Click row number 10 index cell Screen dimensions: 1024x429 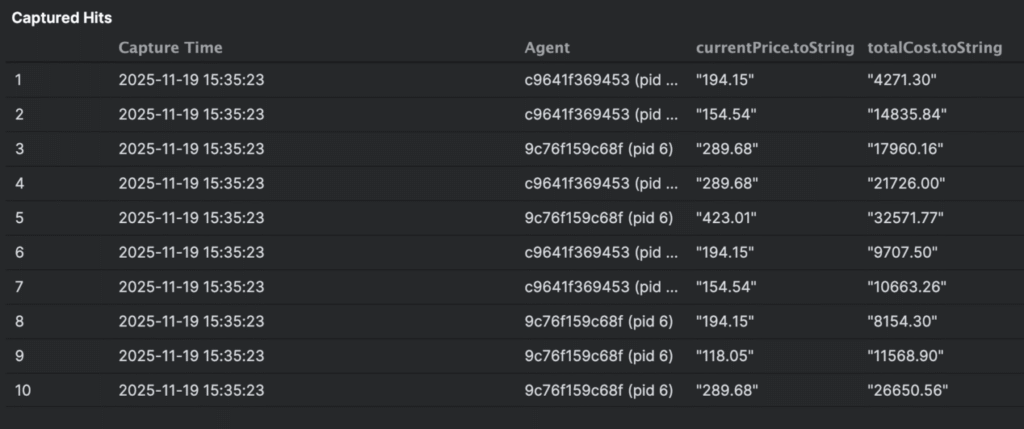click(x=23, y=390)
